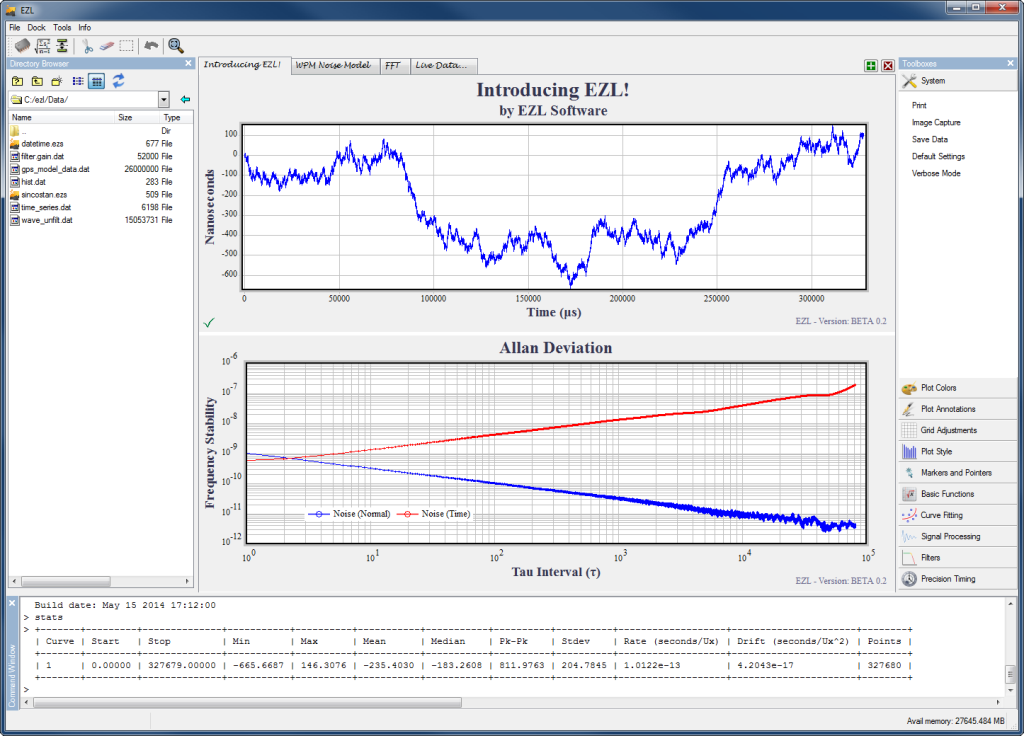Collapse the System toolbox section
Image resolution: width=1024 pixels, height=736 pixels.
(957, 81)
